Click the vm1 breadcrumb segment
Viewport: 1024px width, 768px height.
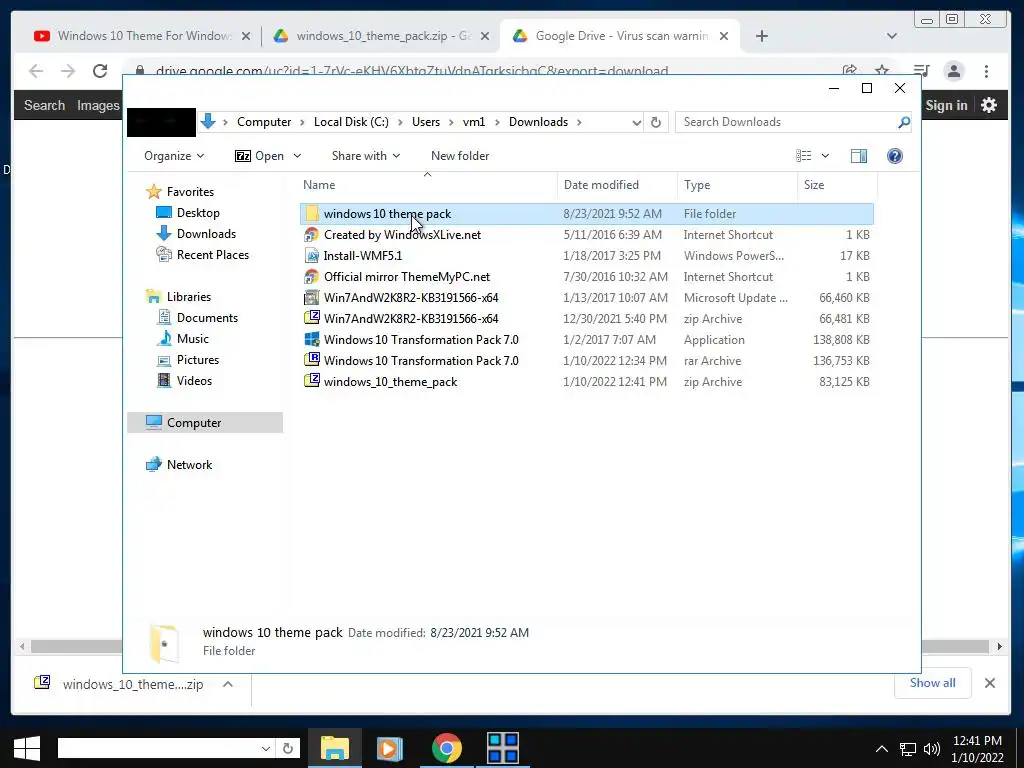pyautogui.click(x=473, y=122)
